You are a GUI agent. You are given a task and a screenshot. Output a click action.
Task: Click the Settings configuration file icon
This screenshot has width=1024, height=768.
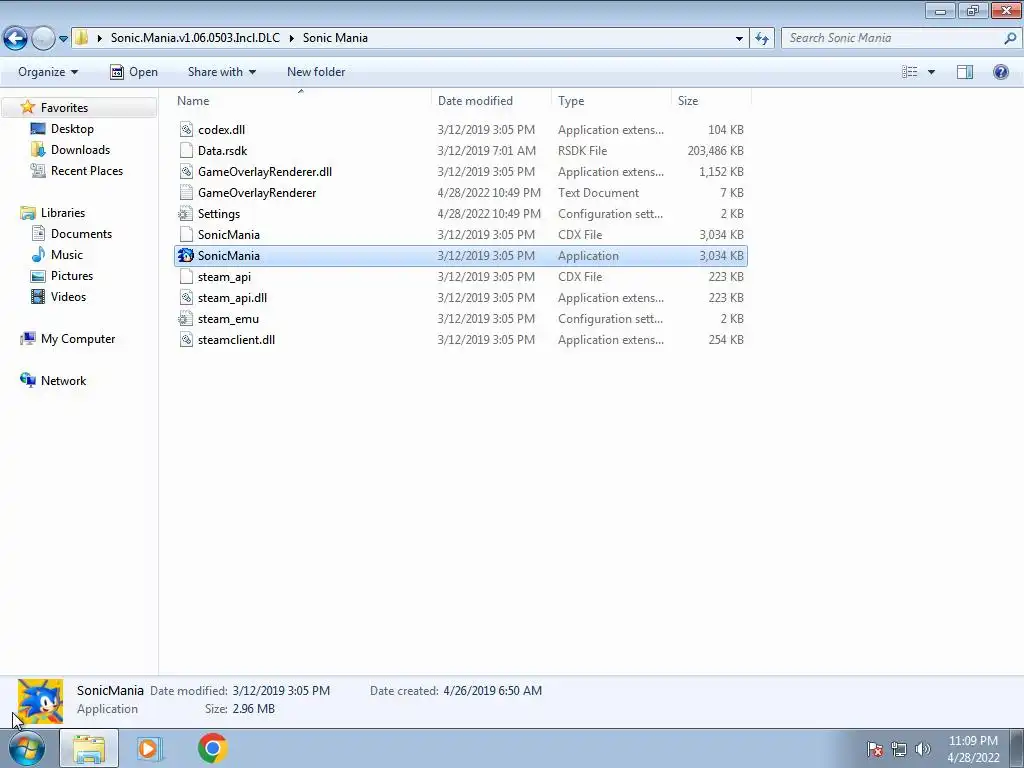tap(186, 214)
